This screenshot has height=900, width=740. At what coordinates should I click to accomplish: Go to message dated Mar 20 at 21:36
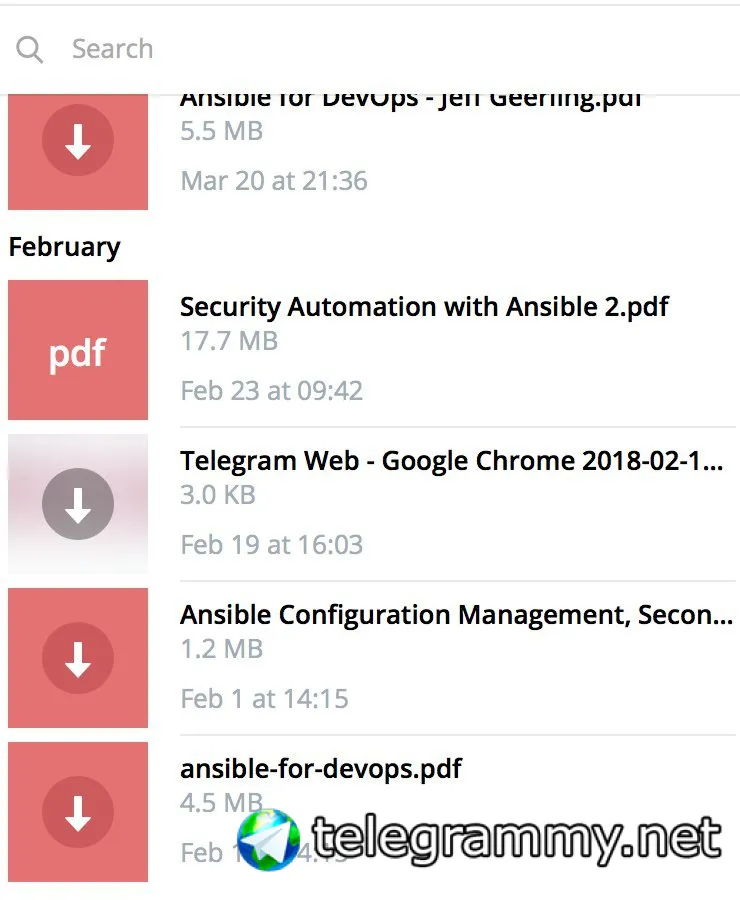pos(274,181)
